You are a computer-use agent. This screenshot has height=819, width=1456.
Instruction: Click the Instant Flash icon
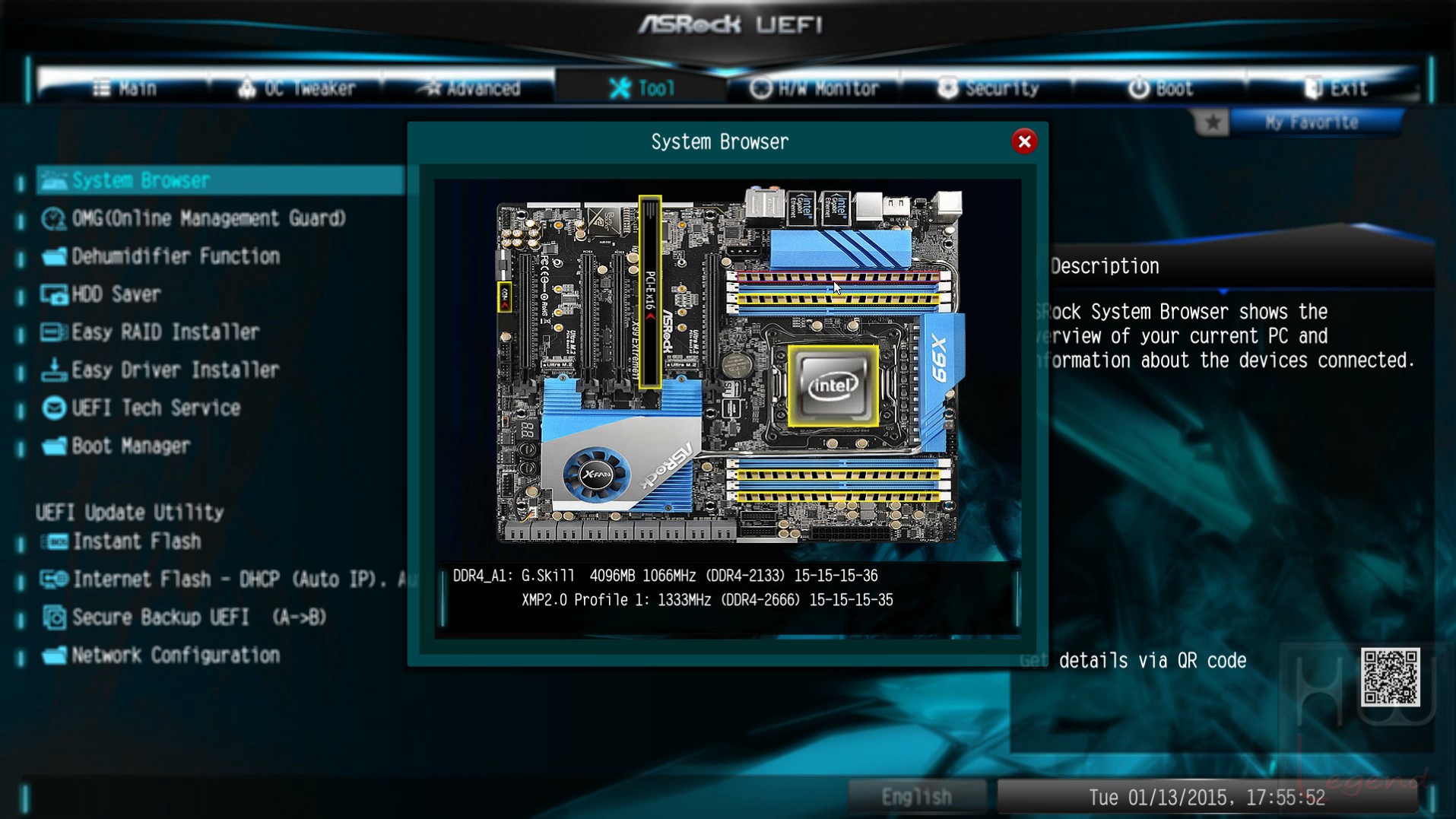[x=54, y=541]
